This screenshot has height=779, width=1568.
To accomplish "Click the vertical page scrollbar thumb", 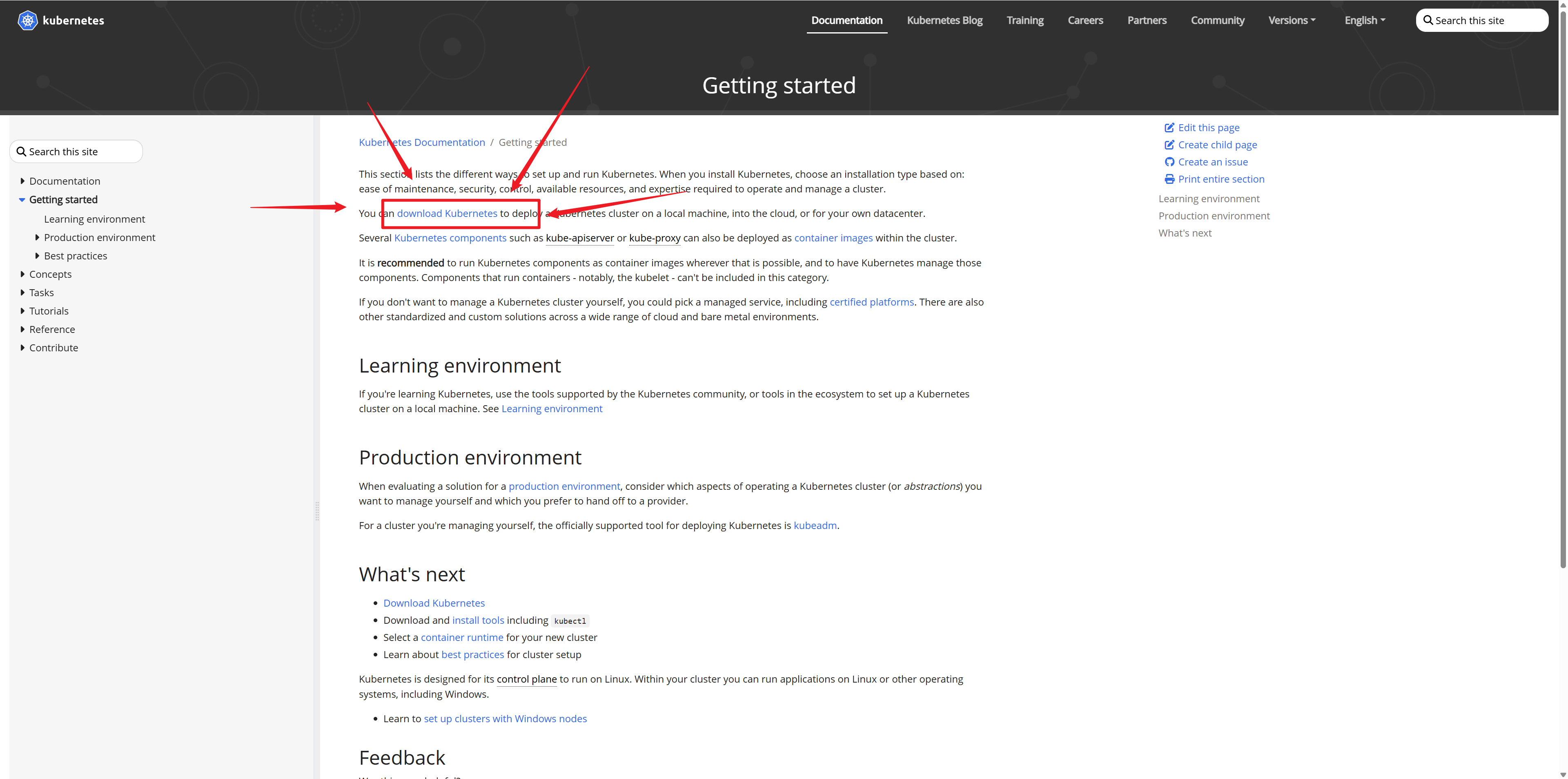I will pos(1563,289).
